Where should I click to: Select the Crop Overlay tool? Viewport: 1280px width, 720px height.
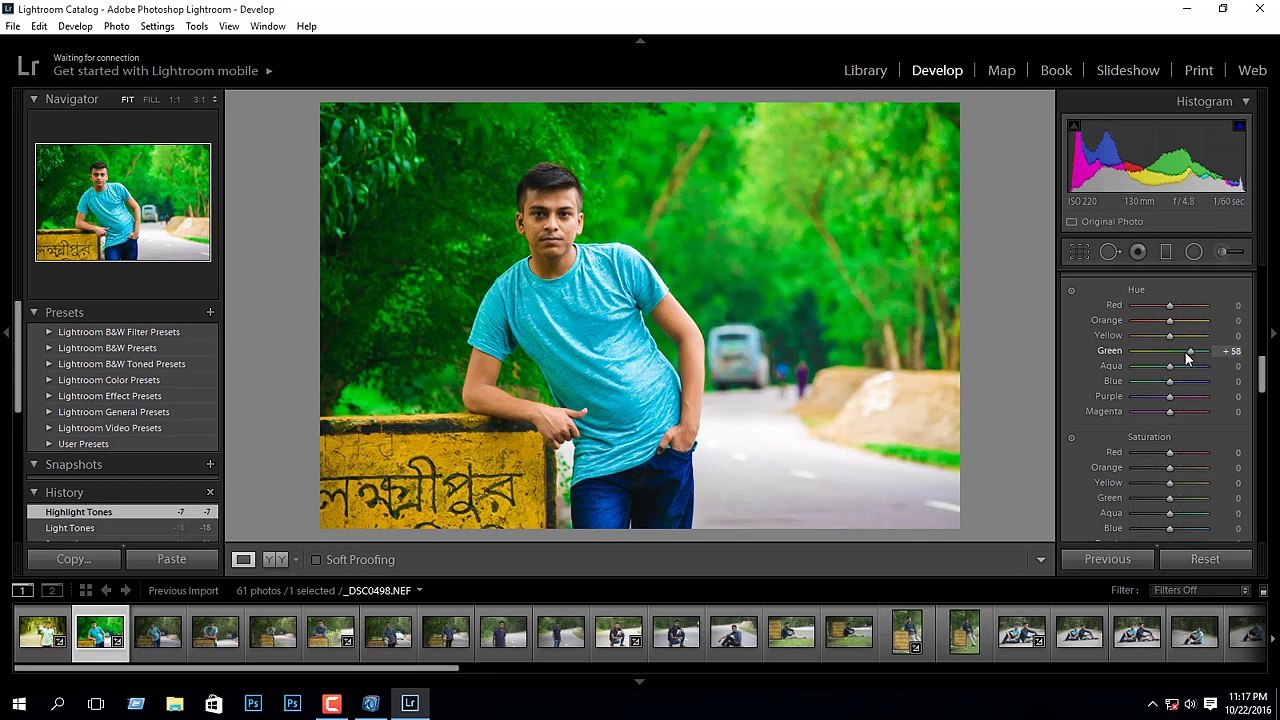[x=1079, y=252]
